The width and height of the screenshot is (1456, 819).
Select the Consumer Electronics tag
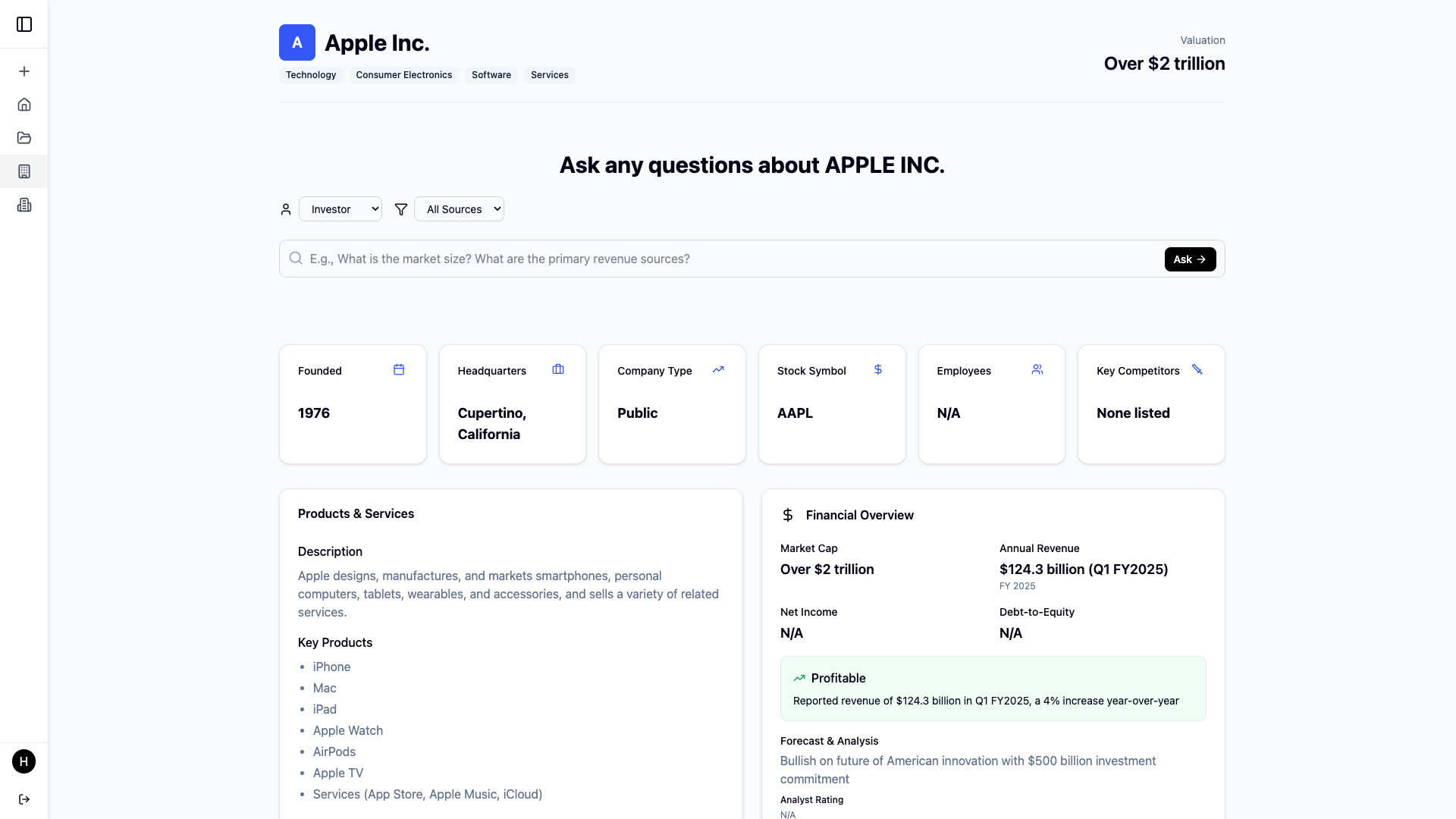pyautogui.click(x=404, y=75)
